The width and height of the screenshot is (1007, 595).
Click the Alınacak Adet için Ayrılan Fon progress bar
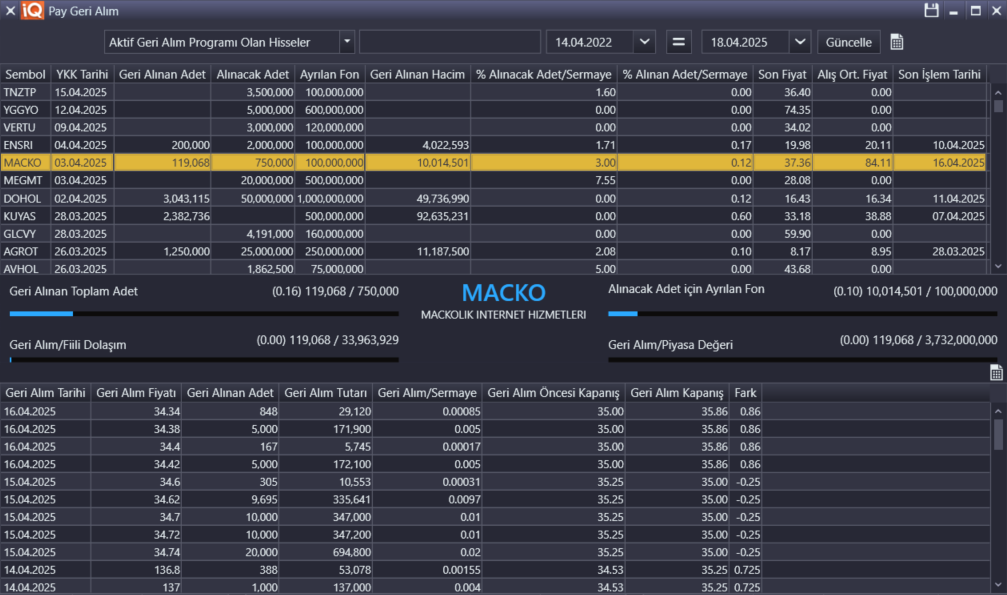(x=803, y=314)
